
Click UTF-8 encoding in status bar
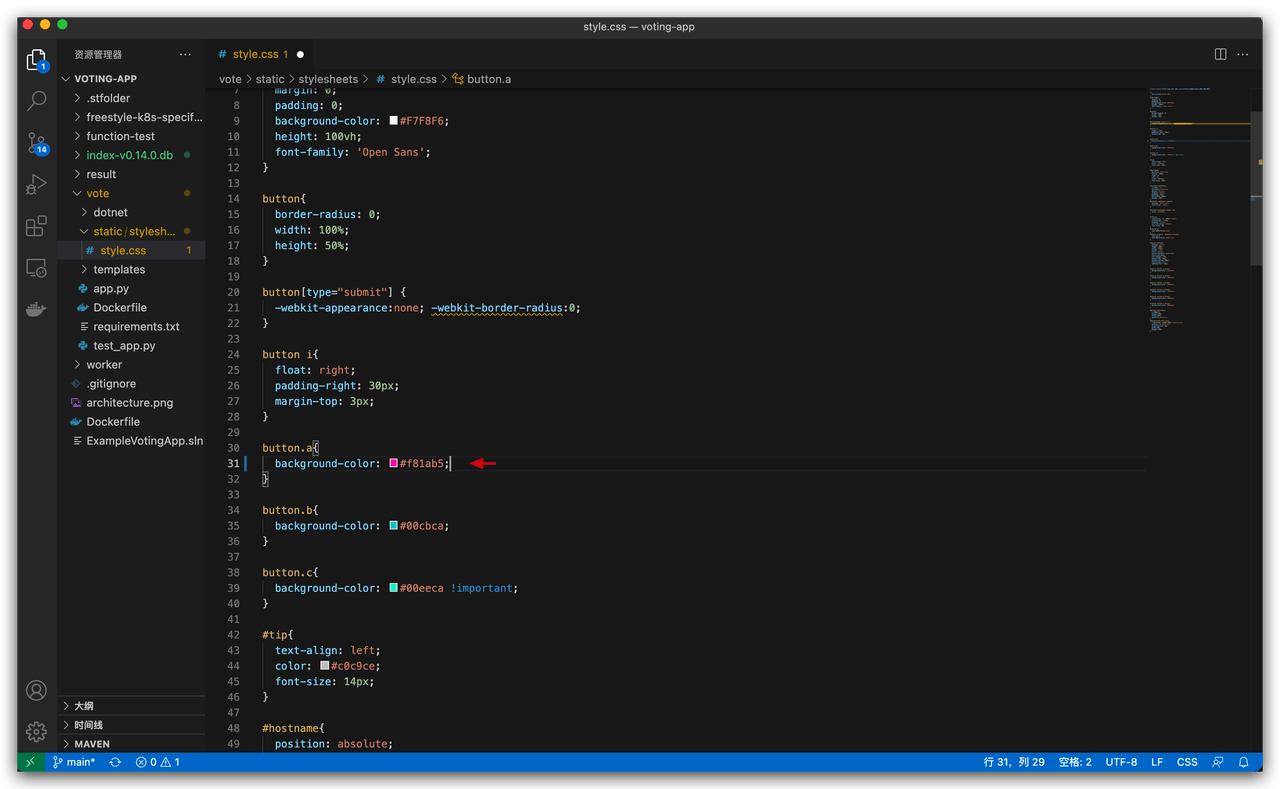(1121, 762)
